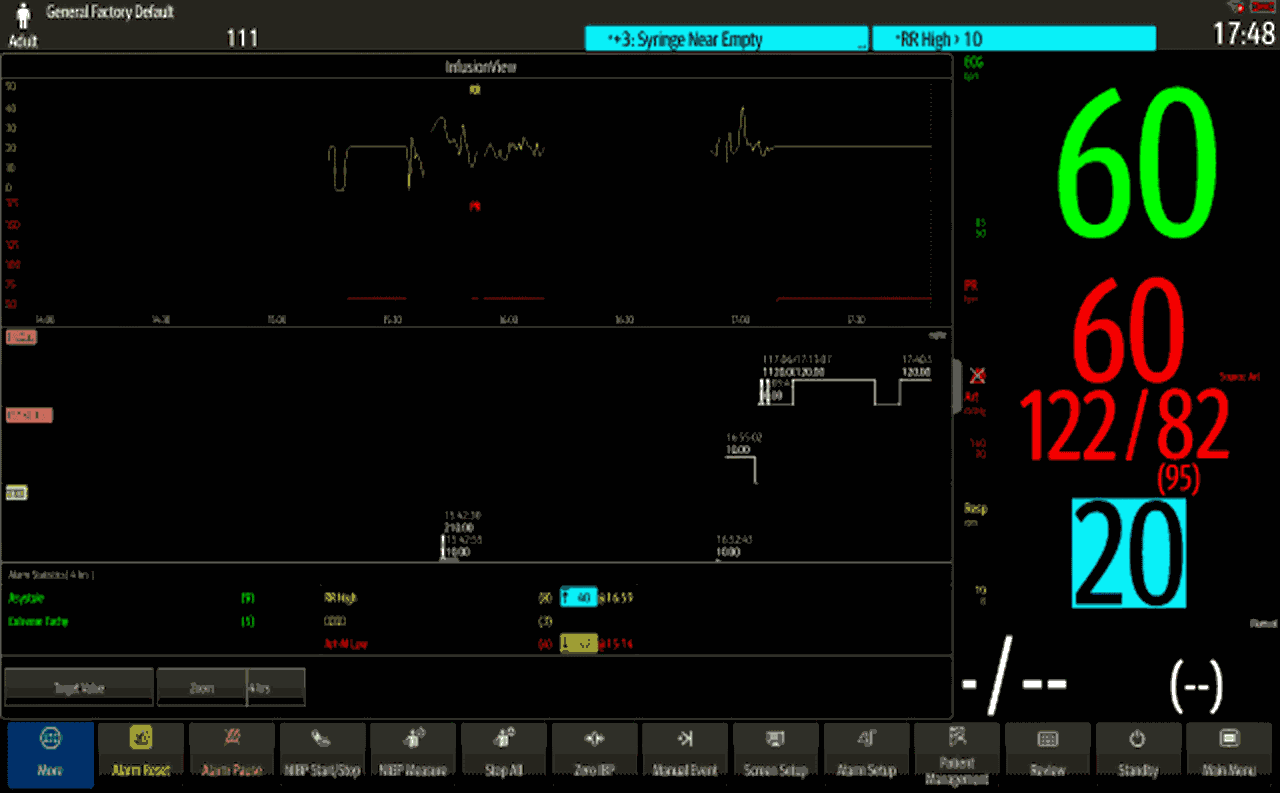Click the crossed-out alarm-off icon beside Art

click(x=978, y=376)
